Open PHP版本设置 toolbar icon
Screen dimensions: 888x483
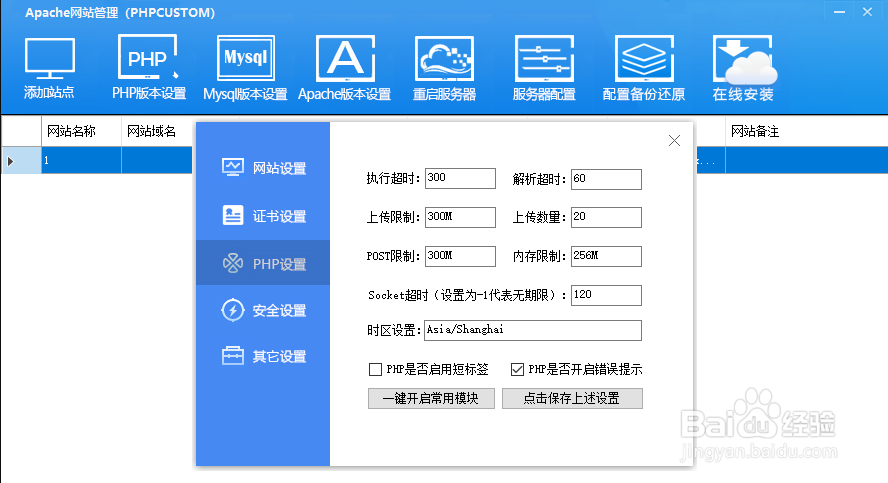coord(148,58)
